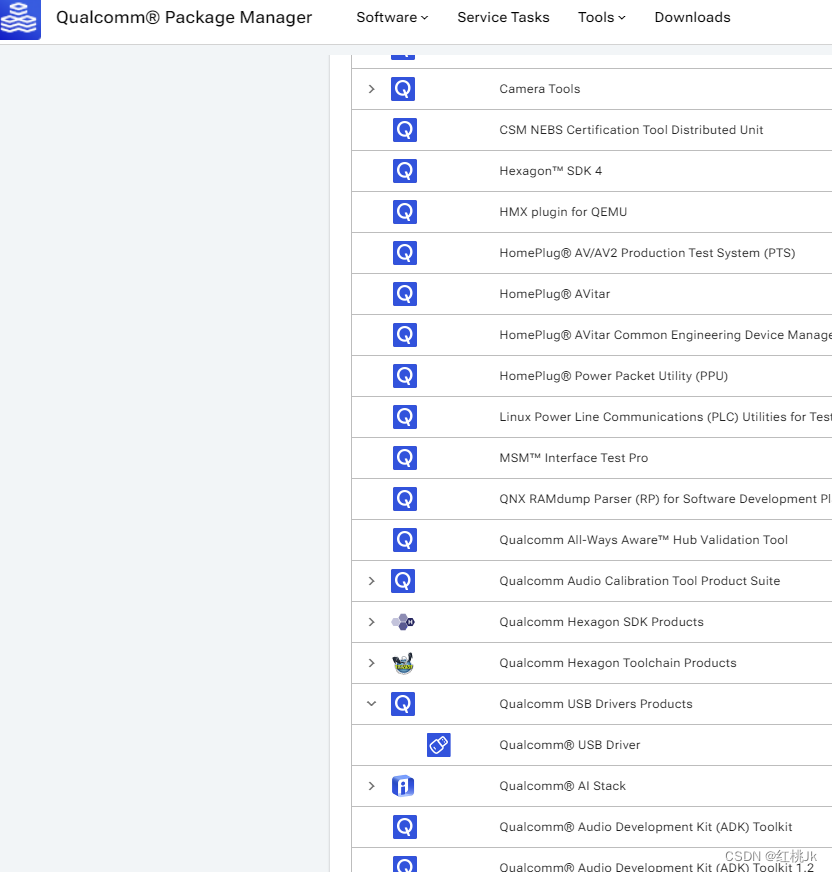This screenshot has height=872, width=832.
Task: Collapse Qualcomm USB Drivers Products
Action: point(372,704)
